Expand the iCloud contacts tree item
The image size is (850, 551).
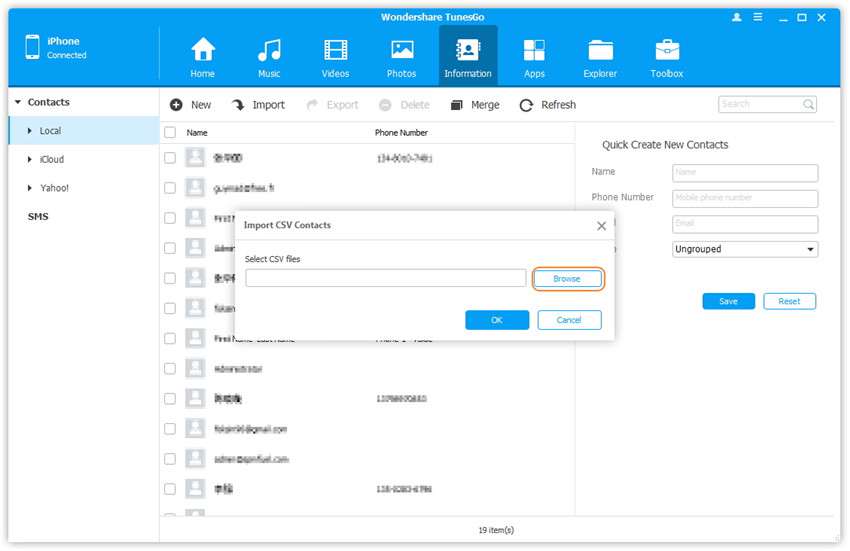coord(31,160)
